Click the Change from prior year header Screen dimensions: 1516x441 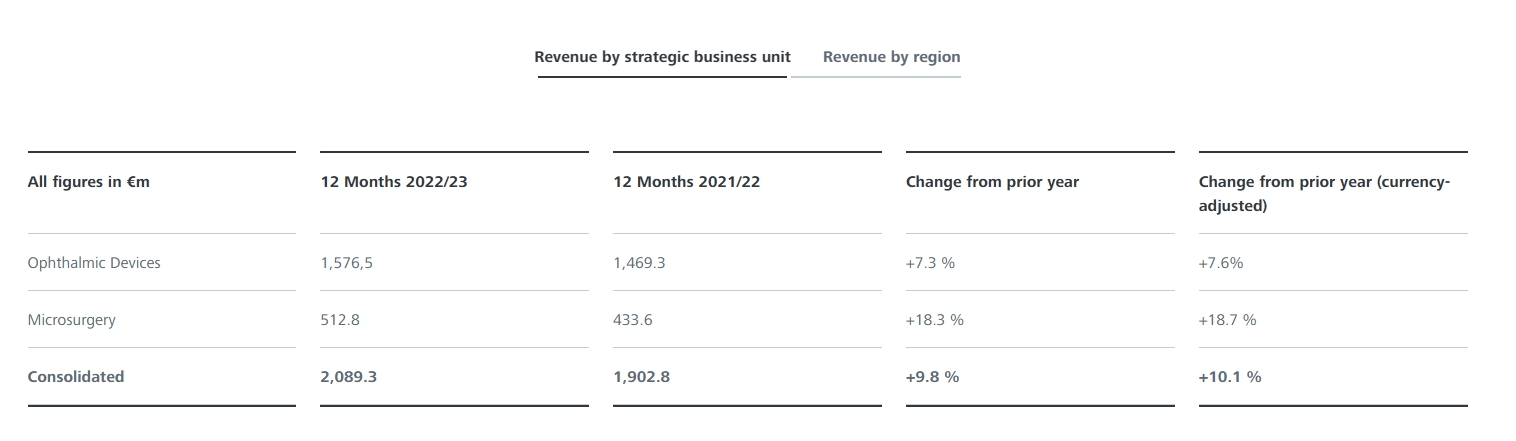tap(992, 182)
